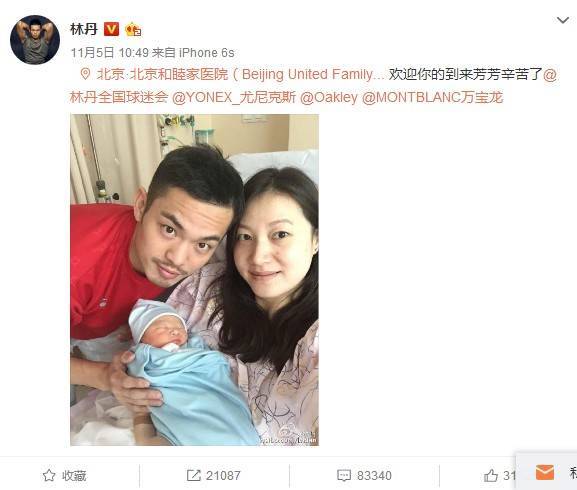The height and width of the screenshot is (490, 577).
Task: Open the comments icon beside 83340
Action: coord(344,476)
